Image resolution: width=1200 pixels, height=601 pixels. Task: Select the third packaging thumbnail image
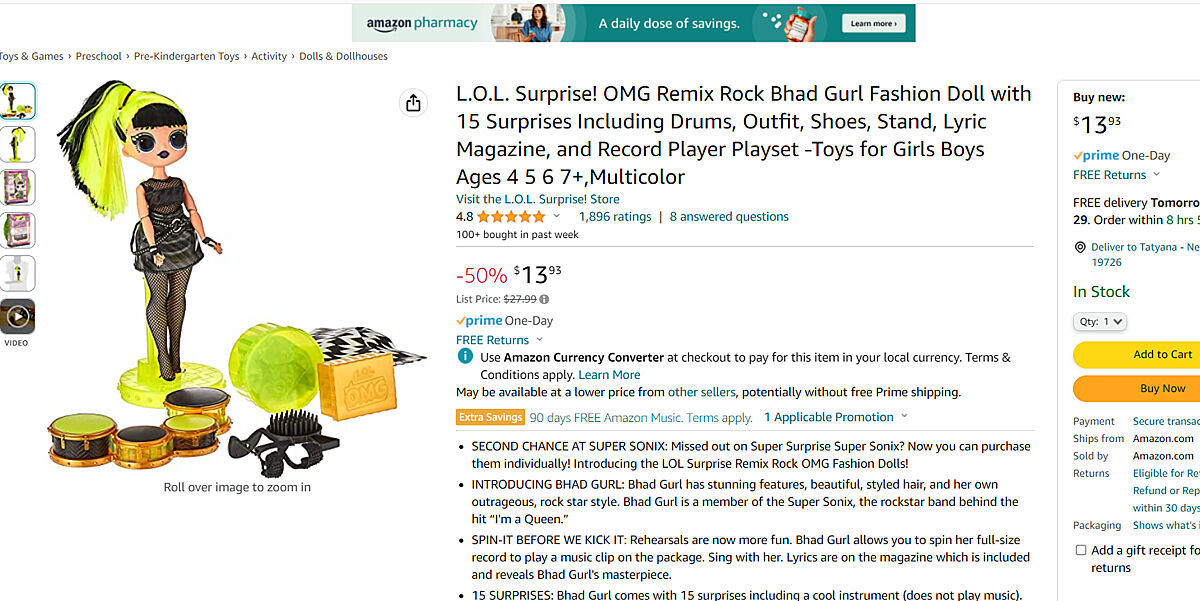tap(18, 187)
